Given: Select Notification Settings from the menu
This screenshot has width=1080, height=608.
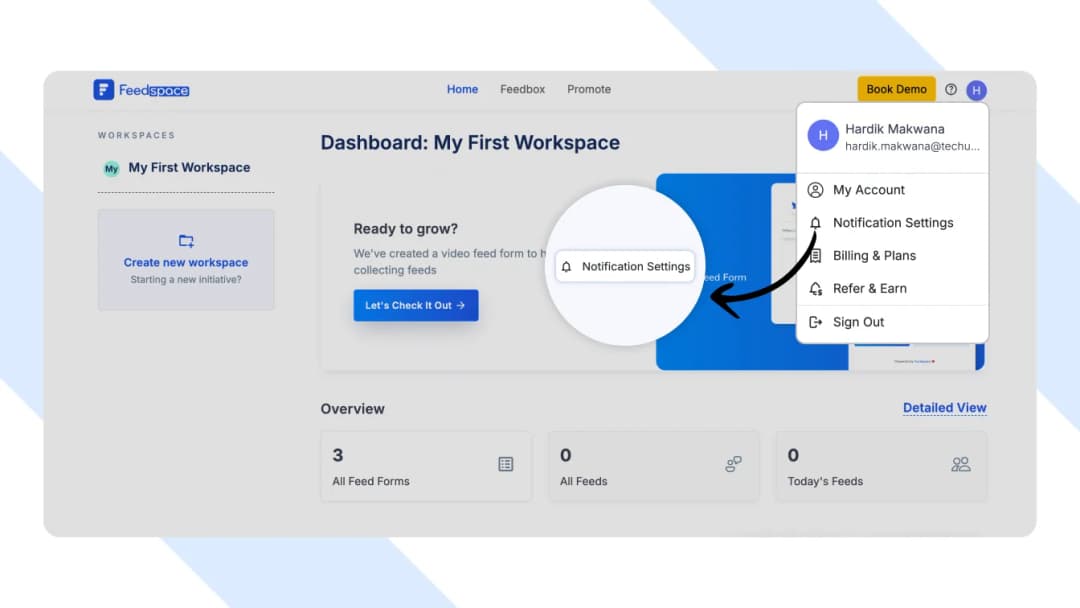Looking at the screenshot, I should coord(895,223).
